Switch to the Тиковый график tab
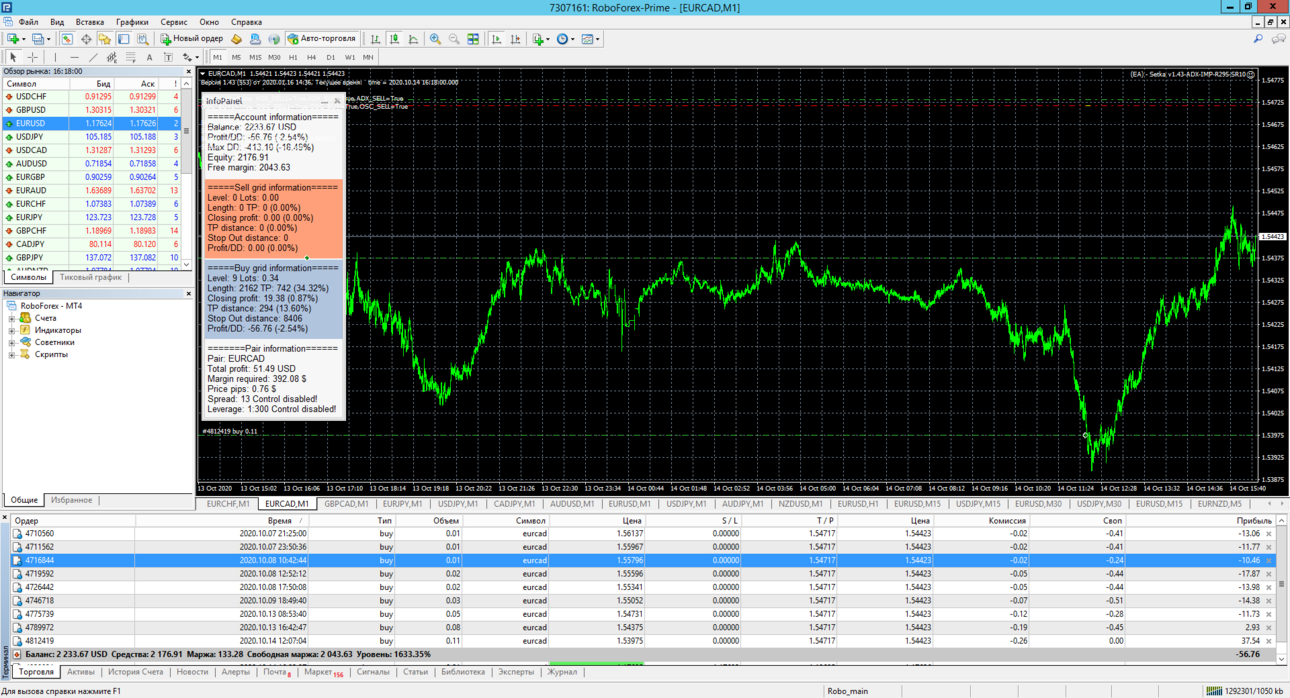This screenshot has width=1290, height=698. tap(91, 278)
